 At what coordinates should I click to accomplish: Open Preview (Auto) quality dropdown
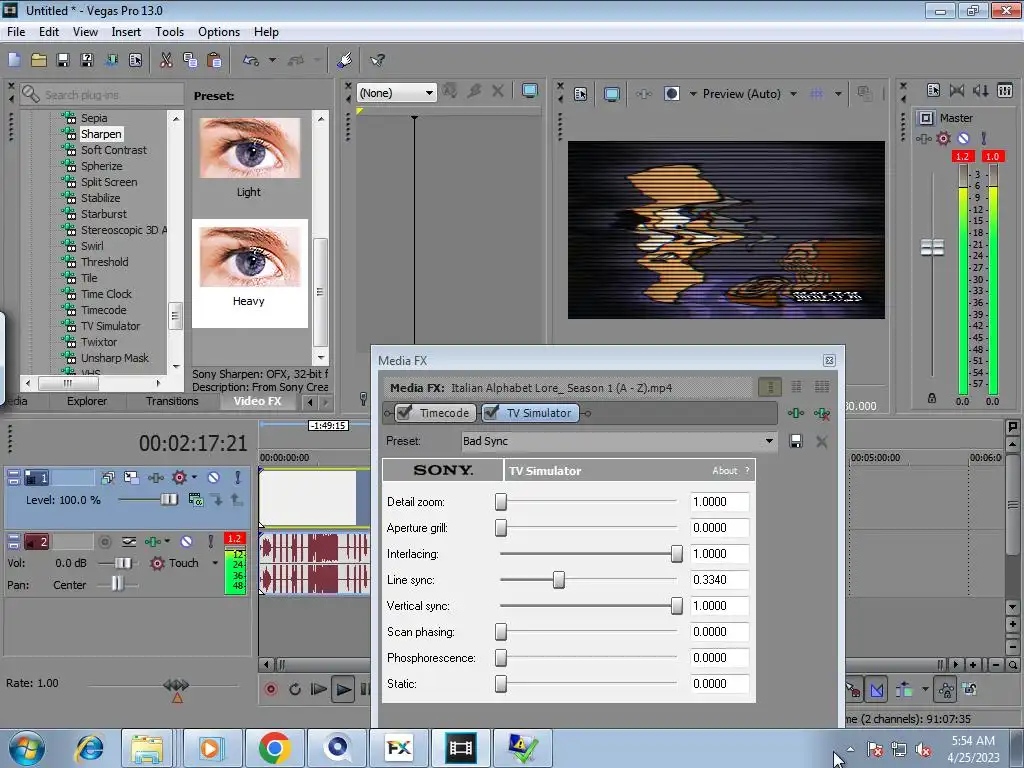tap(793, 94)
